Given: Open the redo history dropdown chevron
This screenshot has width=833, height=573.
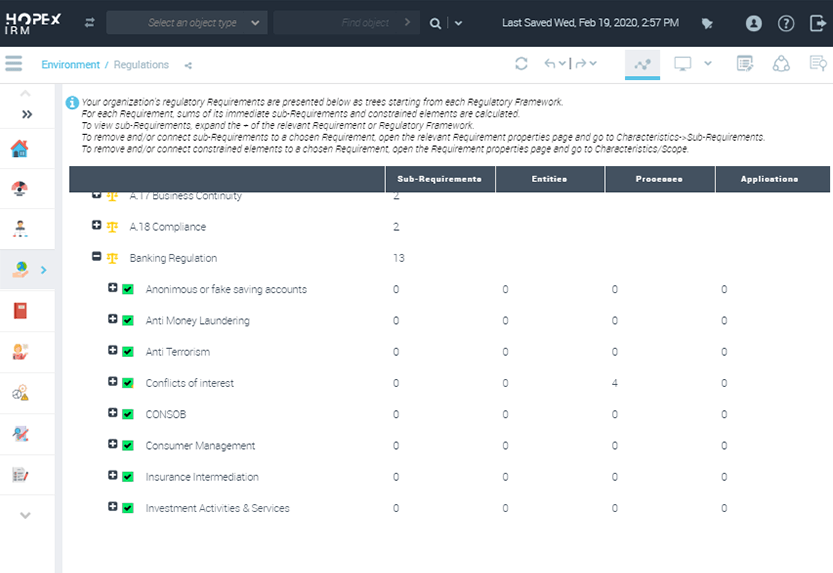Looking at the screenshot, I should click(x=593, y=64).
